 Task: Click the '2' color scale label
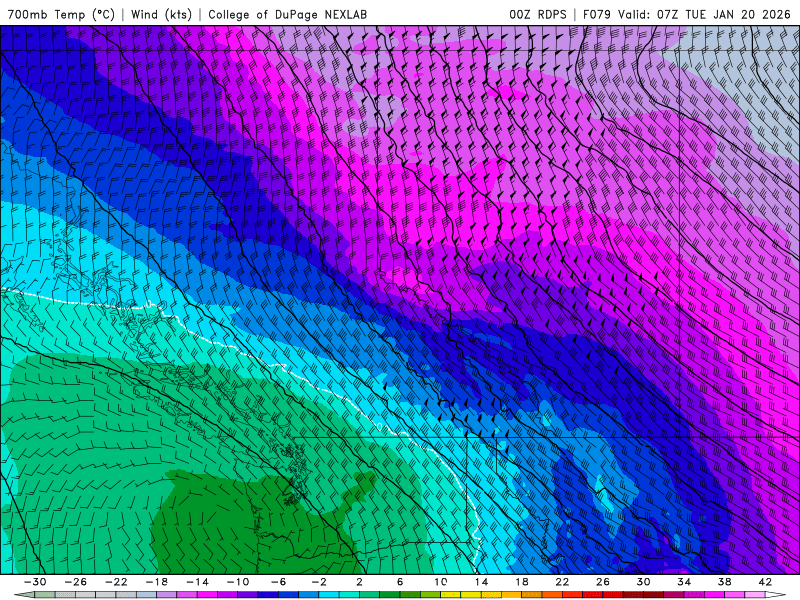click(359, 582)
